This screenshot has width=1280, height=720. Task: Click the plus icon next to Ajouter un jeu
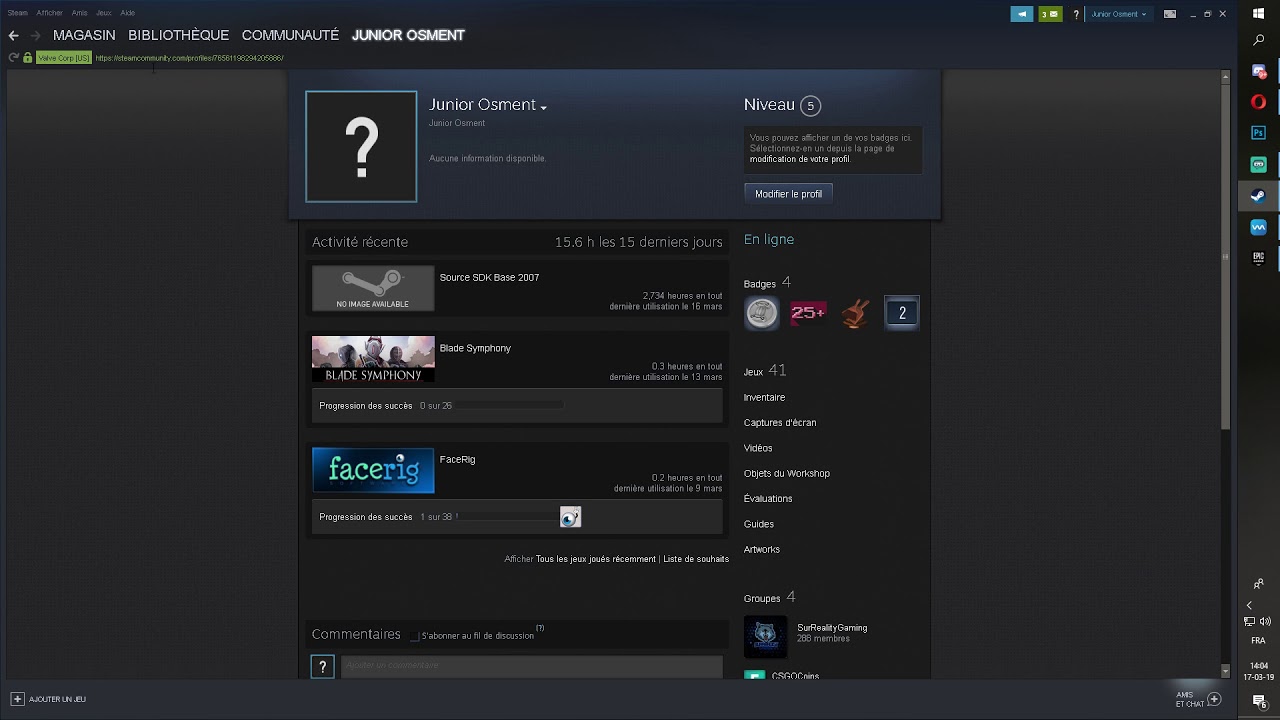(x=17, y=699)
